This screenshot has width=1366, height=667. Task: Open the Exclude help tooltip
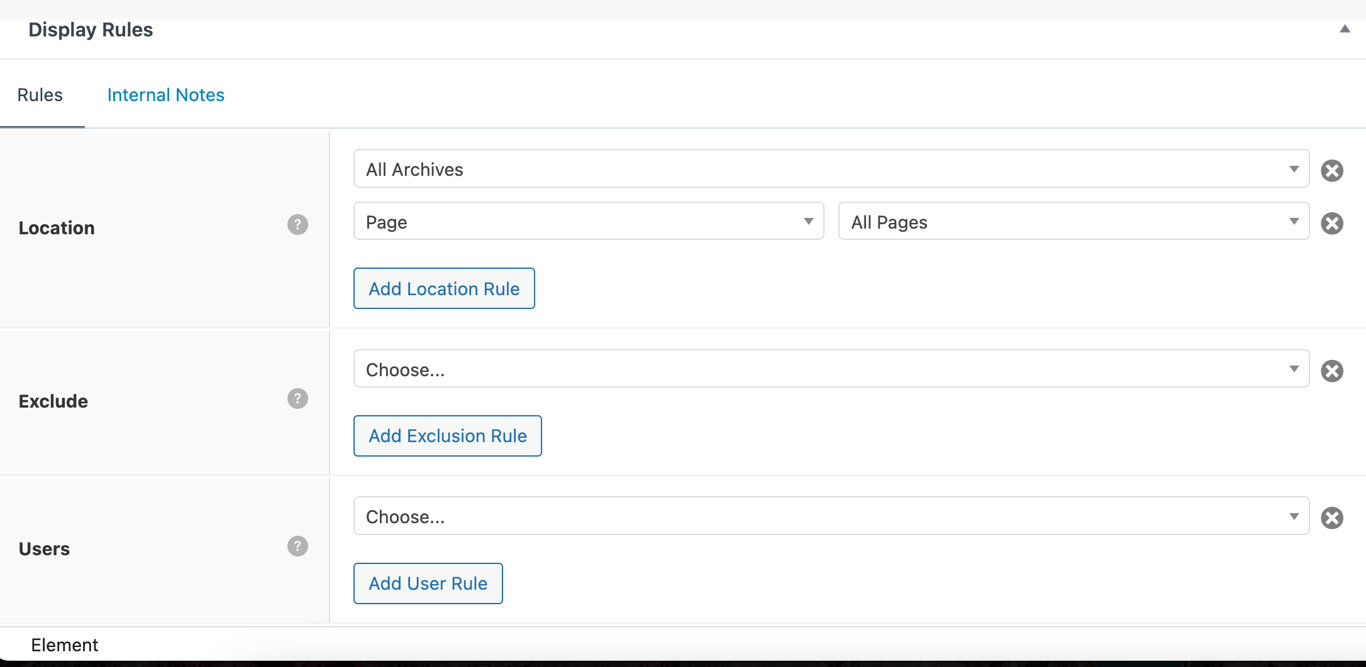297,398
